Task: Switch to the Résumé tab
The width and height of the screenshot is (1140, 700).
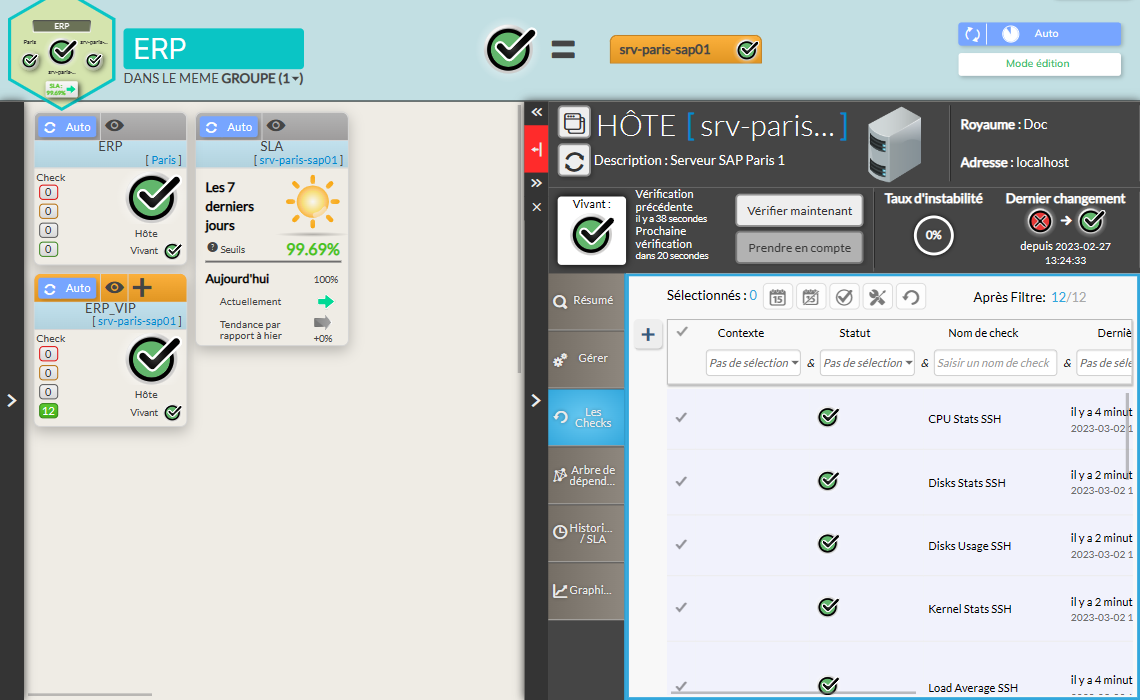Action: [x=586, y=299]
